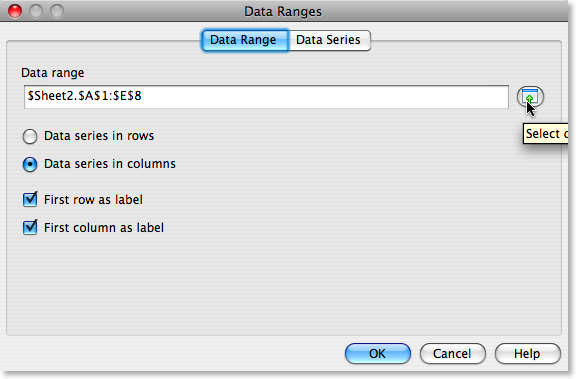The image size is (576, 379).
Task: Click the gray minimize window button
Action: 36,11
